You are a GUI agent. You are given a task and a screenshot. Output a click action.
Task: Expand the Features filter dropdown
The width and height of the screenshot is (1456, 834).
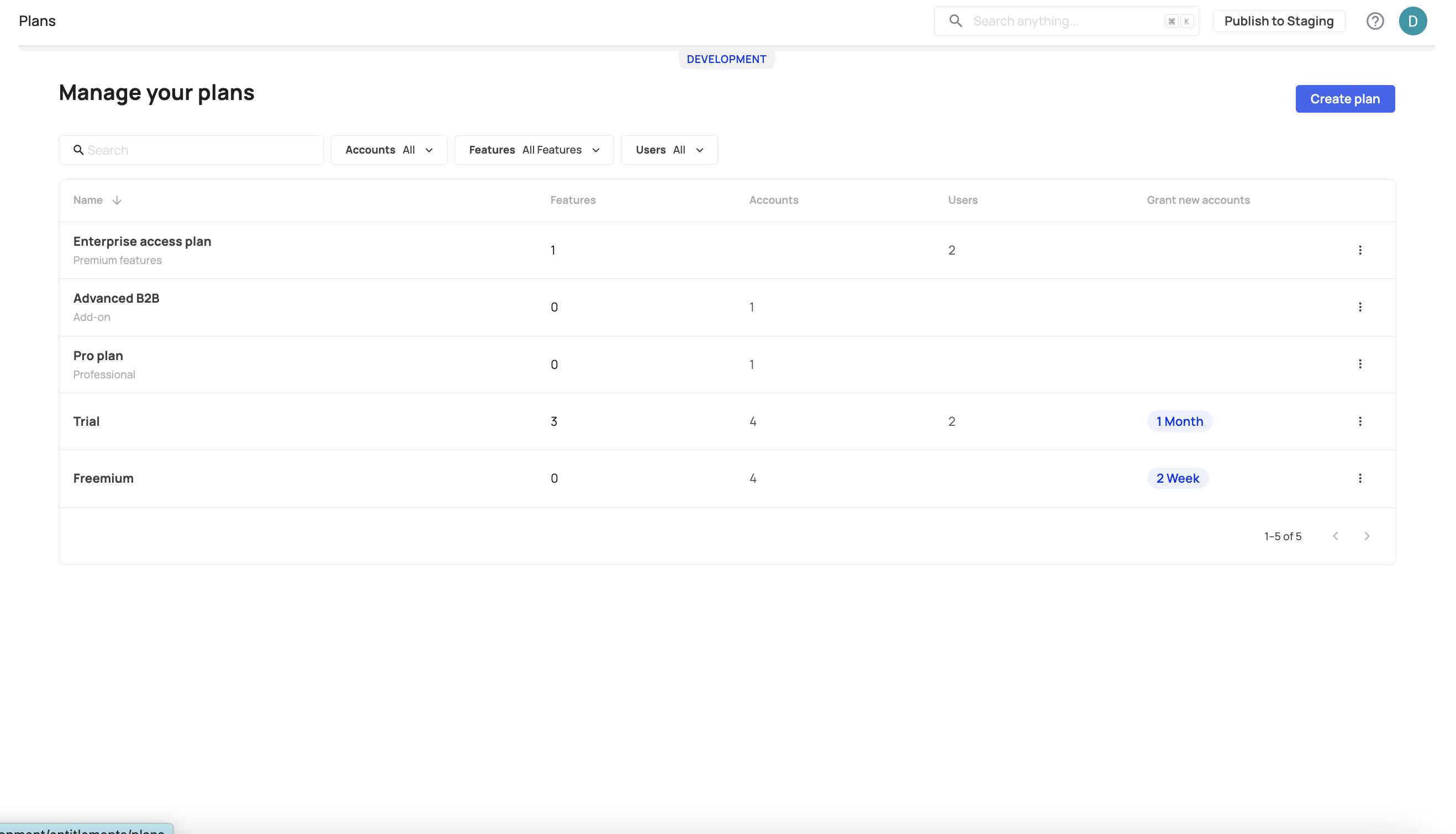point(534,150)
